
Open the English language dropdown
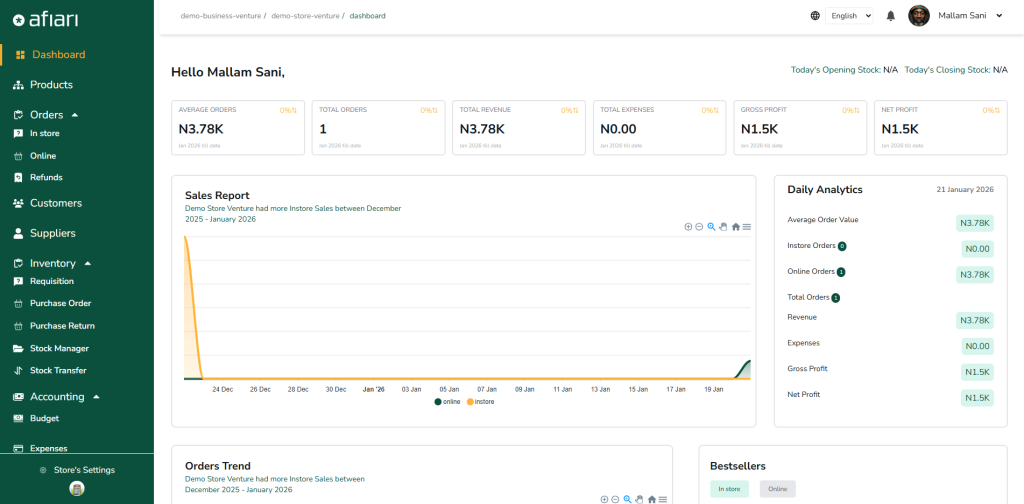click(x=850, y=16)
